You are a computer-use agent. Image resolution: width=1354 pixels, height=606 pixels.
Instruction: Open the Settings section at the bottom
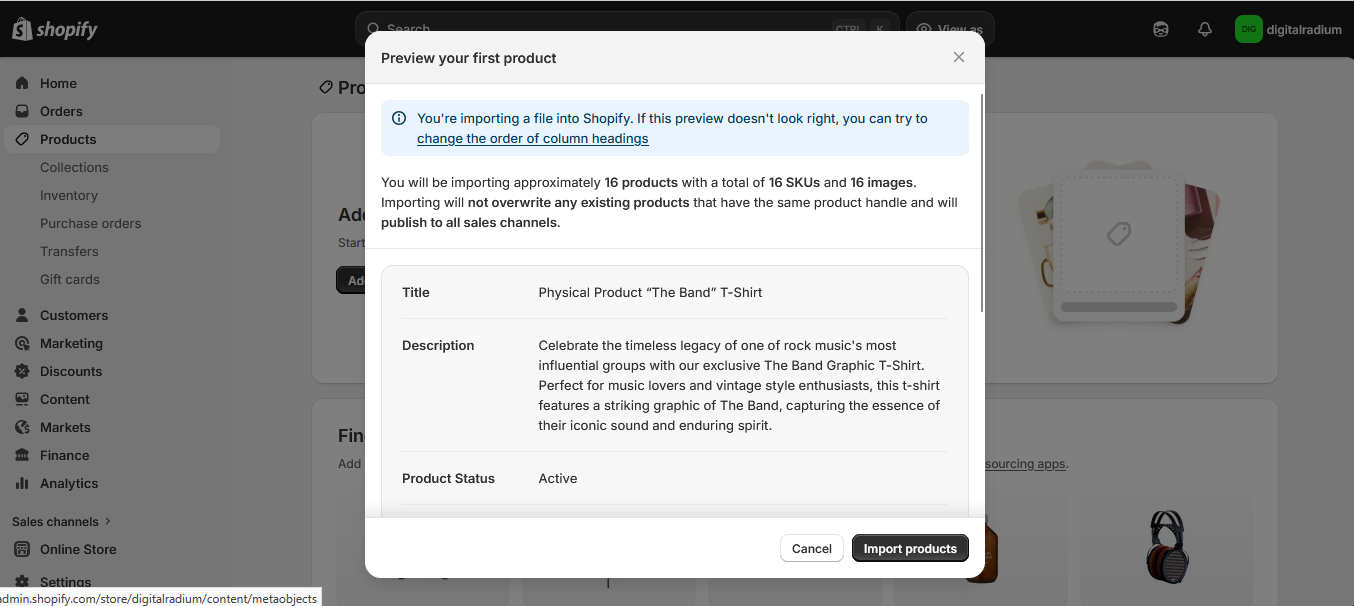pos(63,581)
